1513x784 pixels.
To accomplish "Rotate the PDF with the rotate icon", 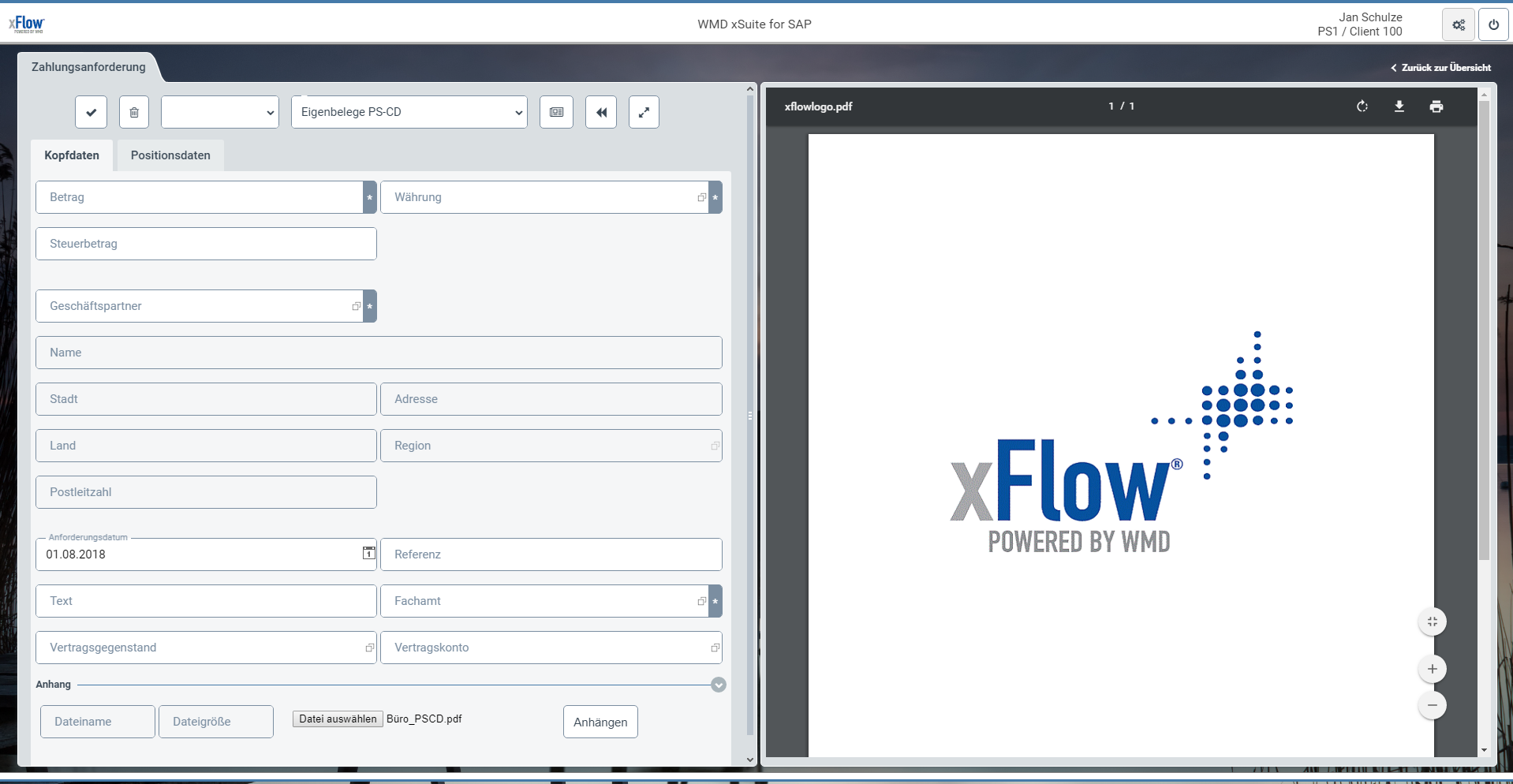I will click(x=1362, y=106).
